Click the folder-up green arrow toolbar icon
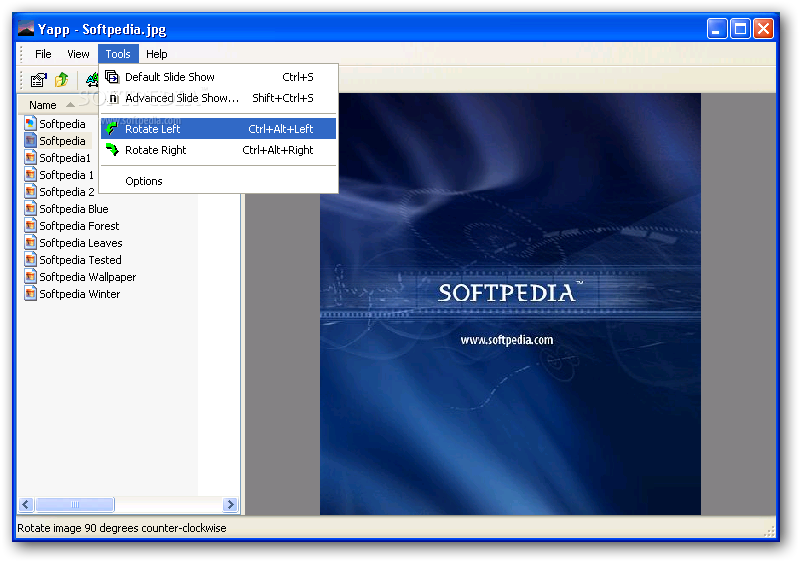The image size is (800, 562). pos(62,80)
